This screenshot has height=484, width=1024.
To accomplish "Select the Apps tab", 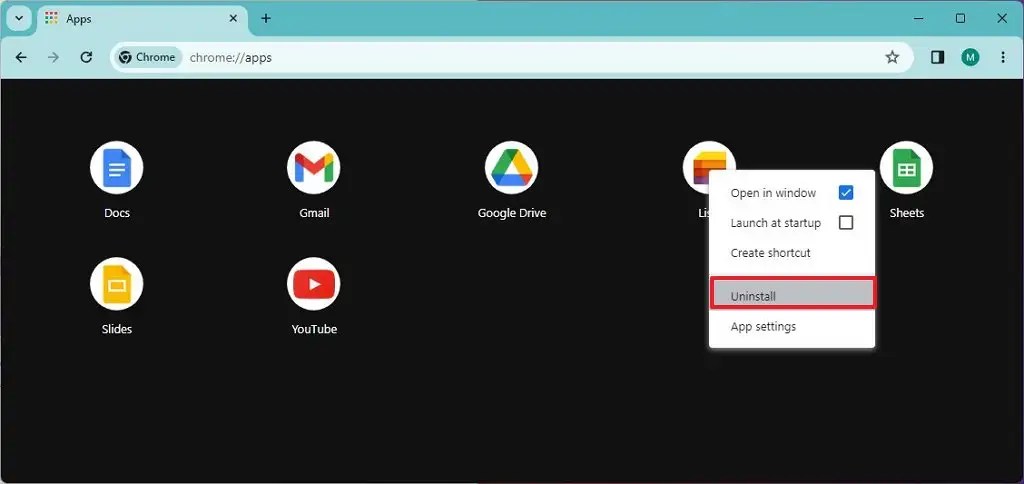I will pos(143,19).
